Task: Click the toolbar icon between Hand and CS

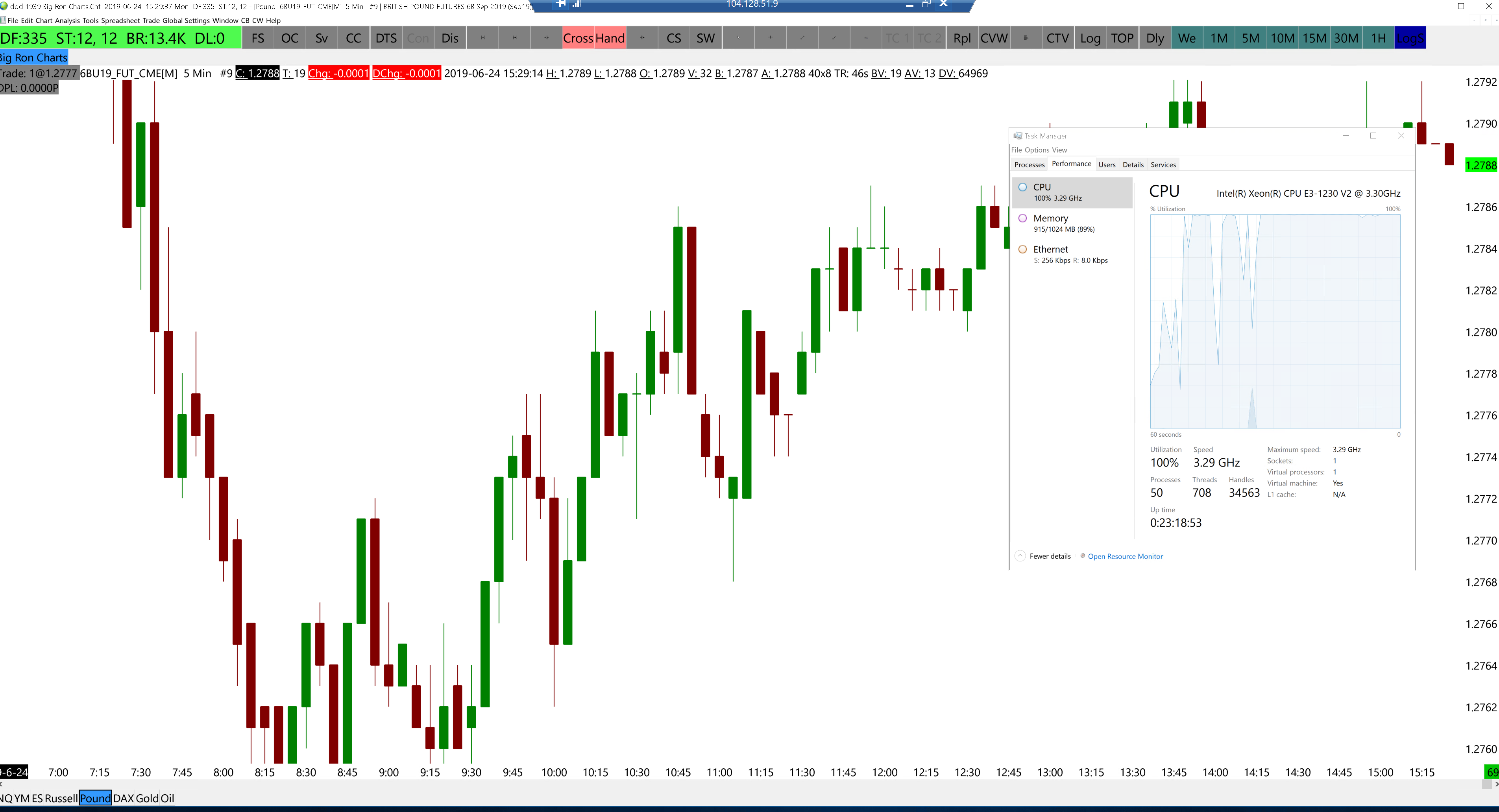Action: point(642,39)
